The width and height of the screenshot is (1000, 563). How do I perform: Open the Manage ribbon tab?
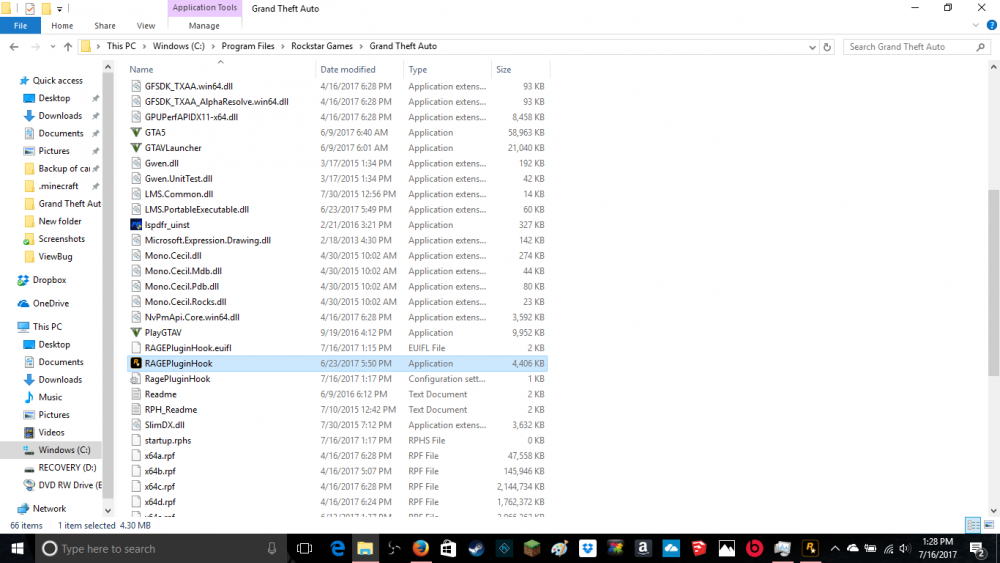pos(204,26)
